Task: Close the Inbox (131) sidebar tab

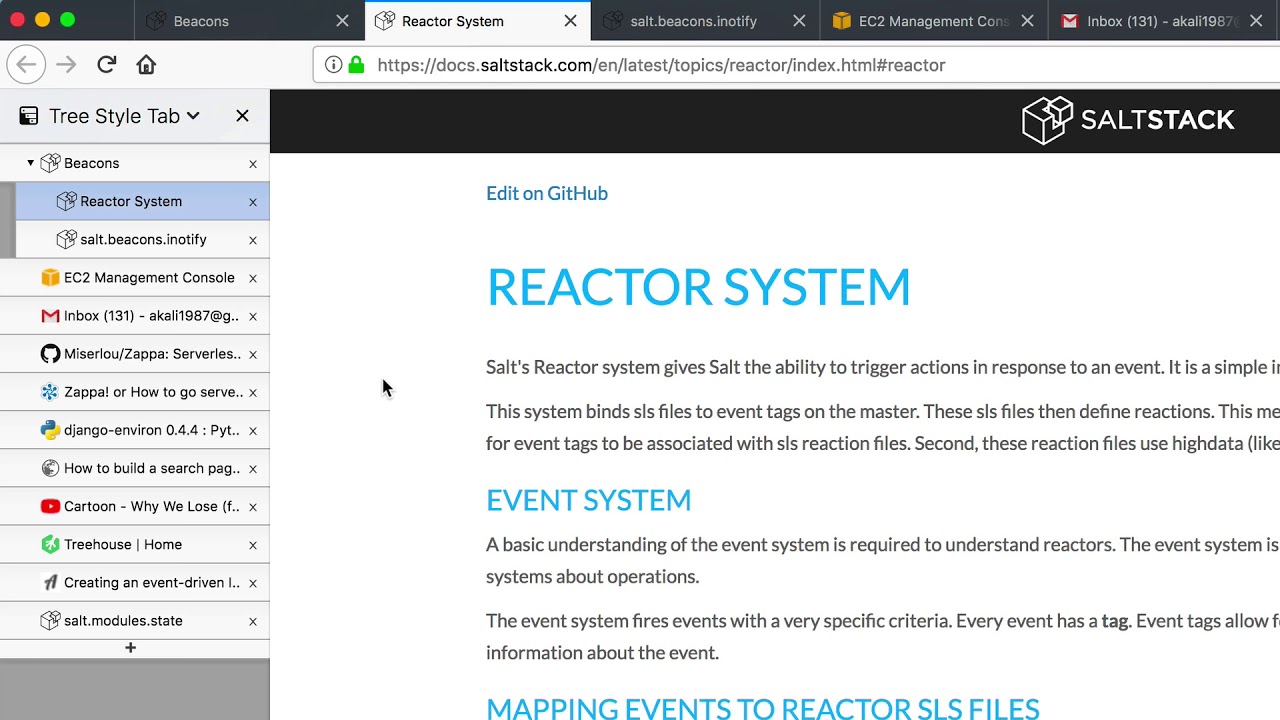Action: tap(253, 316)
